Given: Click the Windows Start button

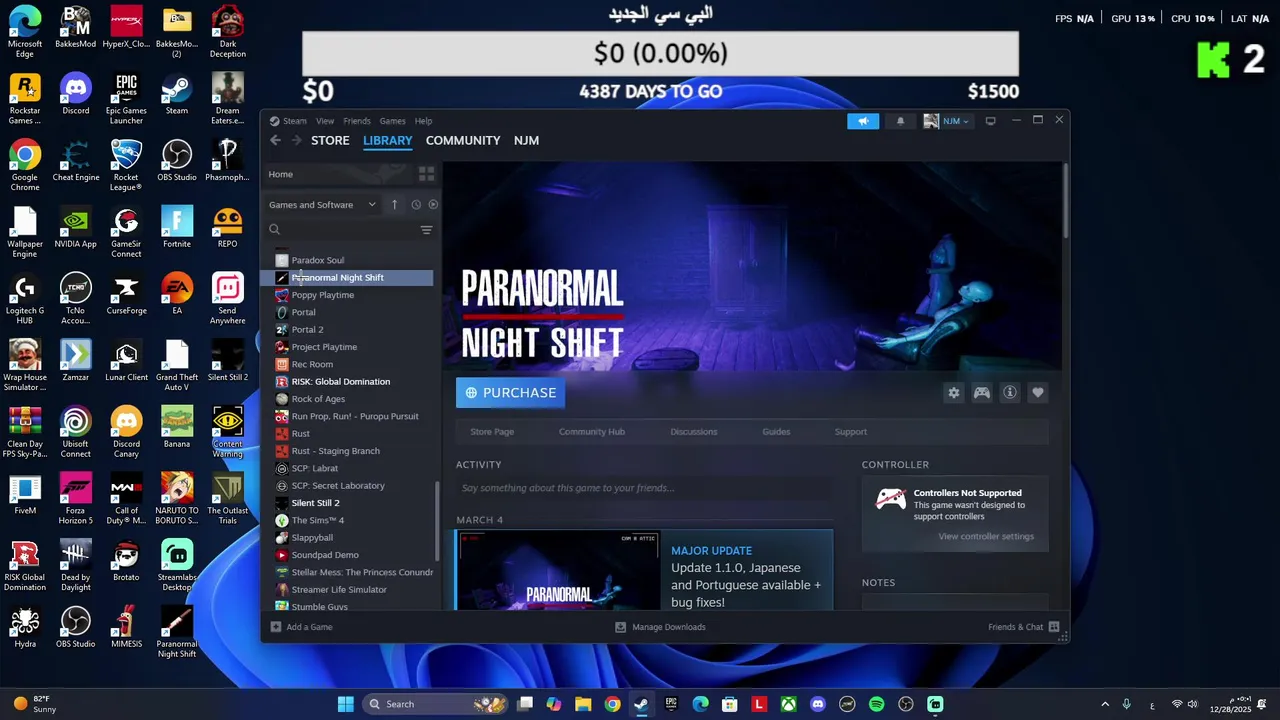Looking at the screenshot, I should [x=346, y=704].
